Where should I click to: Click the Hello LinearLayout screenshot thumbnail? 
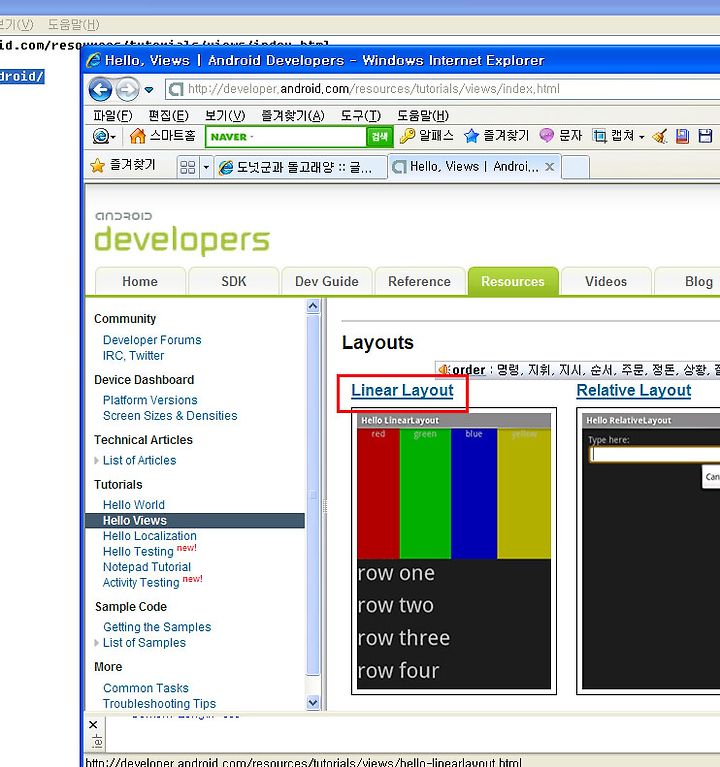pyautogui.click(x=454, y=551)
